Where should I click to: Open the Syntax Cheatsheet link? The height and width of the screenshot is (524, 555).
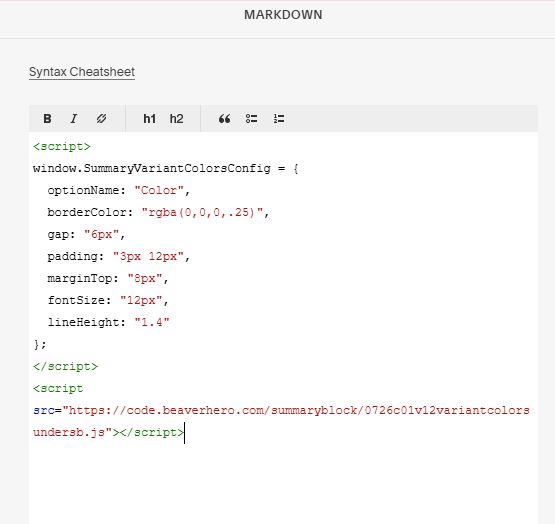pos(82,72)
